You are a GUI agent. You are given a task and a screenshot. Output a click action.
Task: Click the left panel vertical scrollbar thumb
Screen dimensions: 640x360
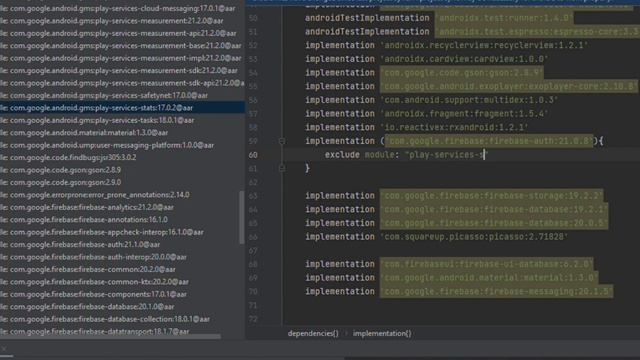(242, 217)
